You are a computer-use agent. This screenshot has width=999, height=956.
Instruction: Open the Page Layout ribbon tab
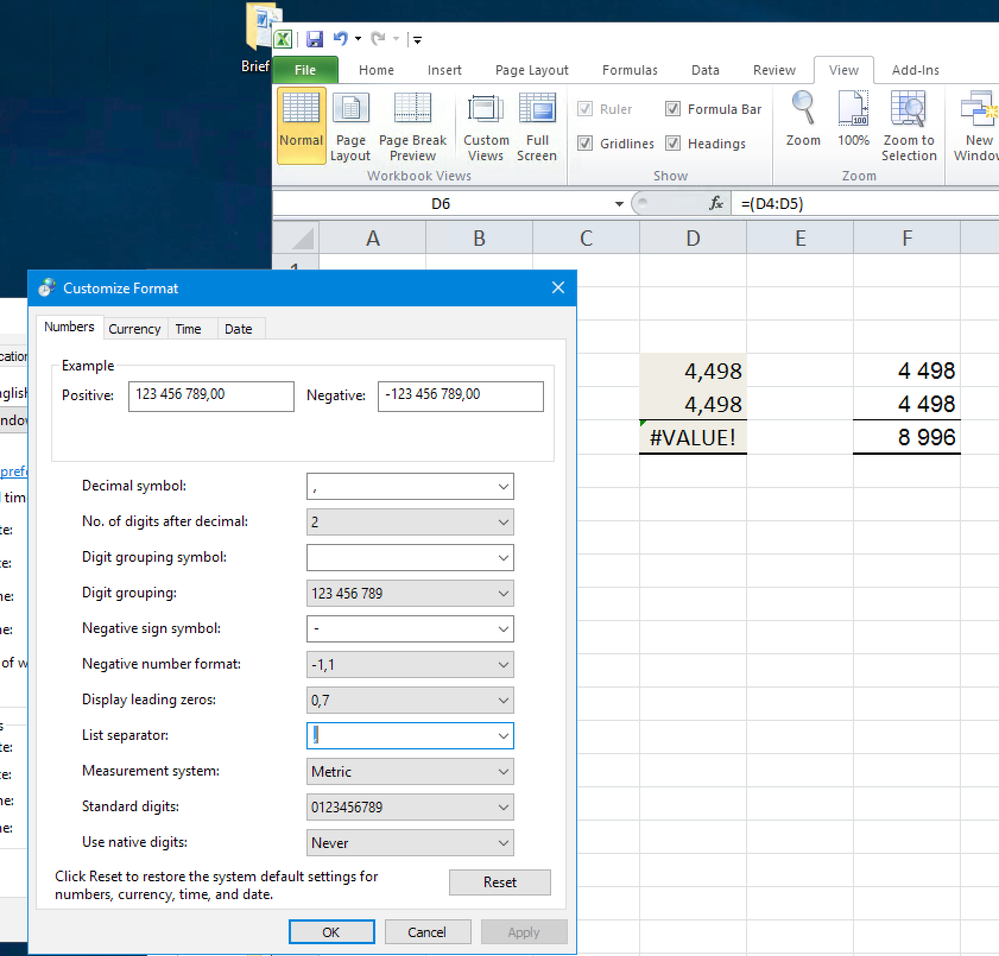531,70
